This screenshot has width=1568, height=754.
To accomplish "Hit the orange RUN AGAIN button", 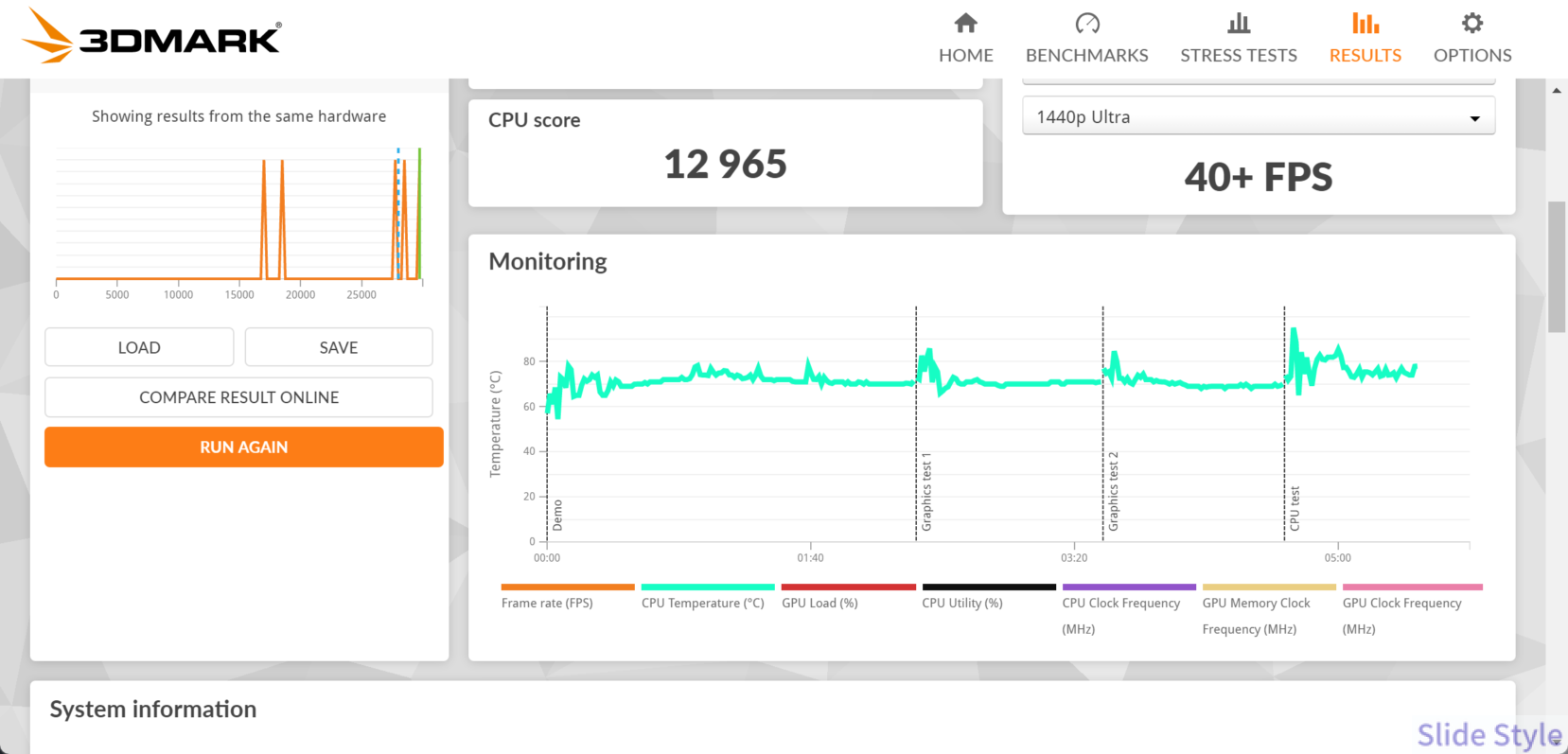I will (243, 447).
